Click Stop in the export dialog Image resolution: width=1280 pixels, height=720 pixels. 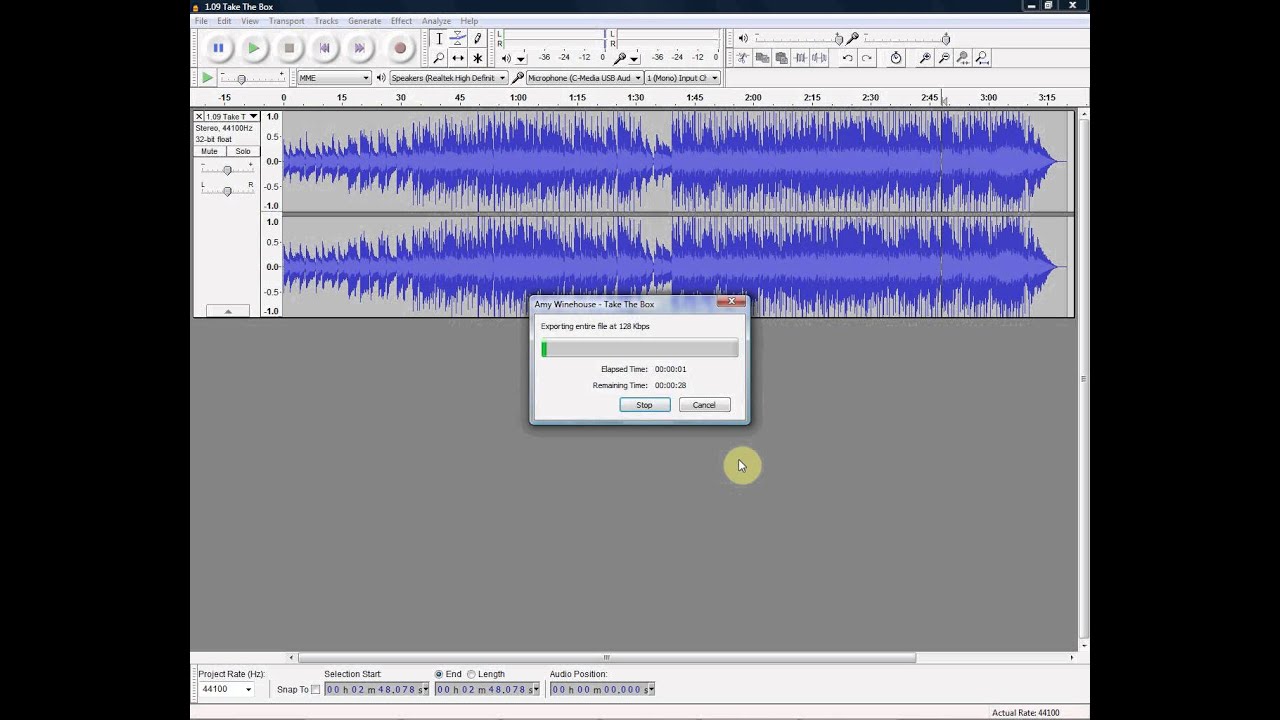point(645,405)
